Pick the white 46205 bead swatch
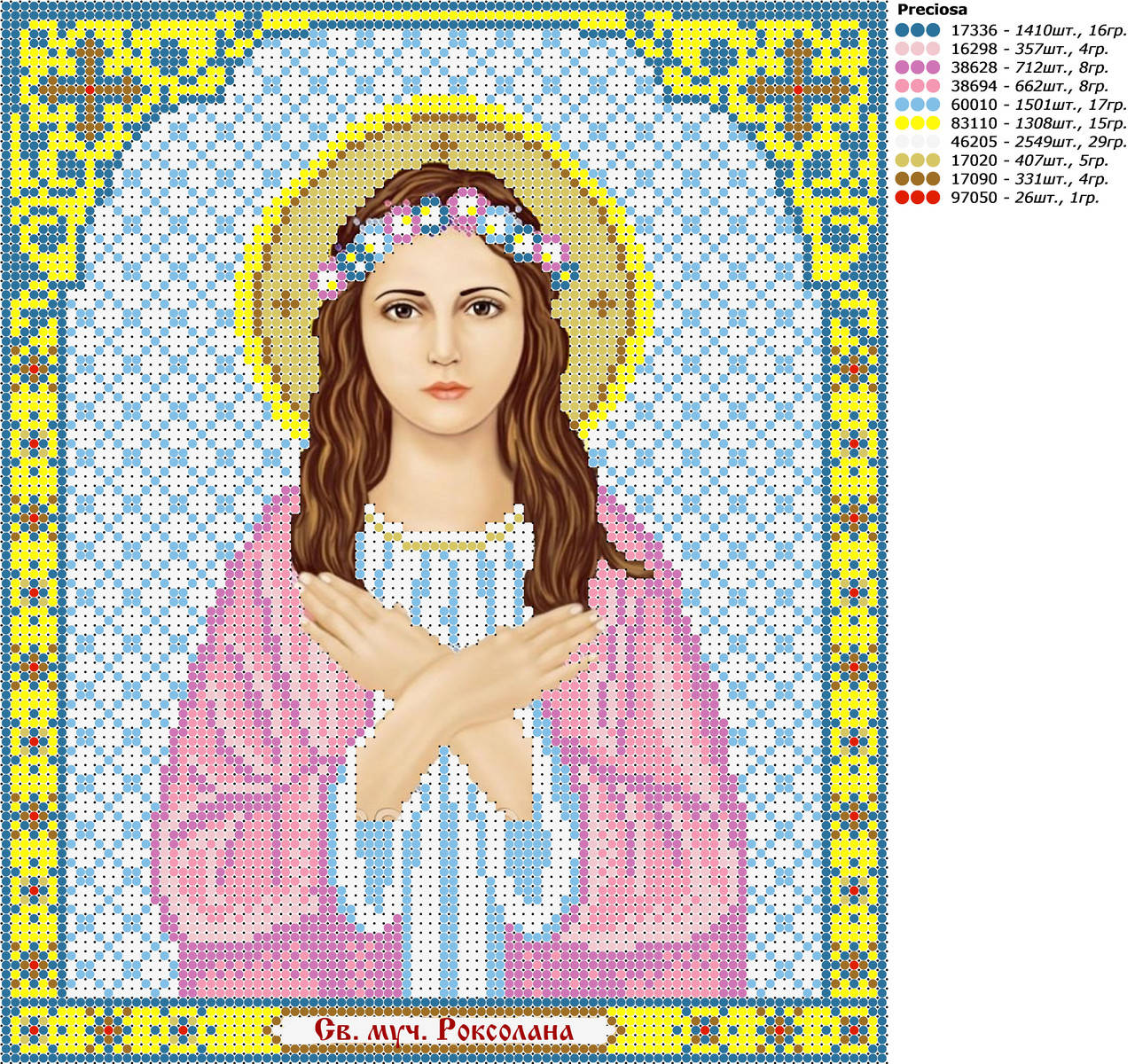This screenshot has height=1064, width=1135. 917,142
